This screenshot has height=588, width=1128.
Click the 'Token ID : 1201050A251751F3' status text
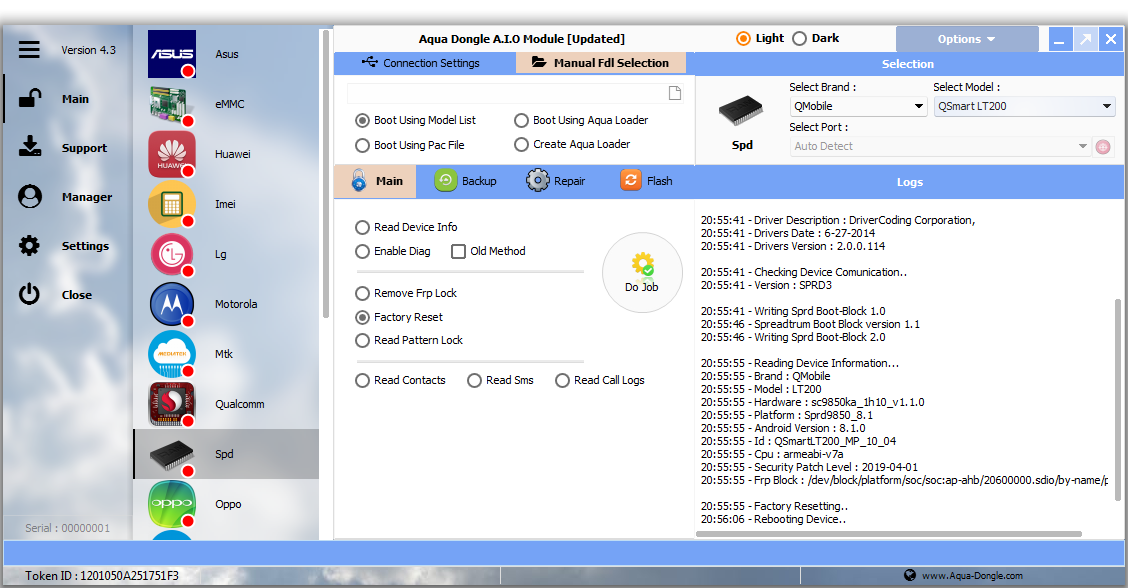coord(101,576)
